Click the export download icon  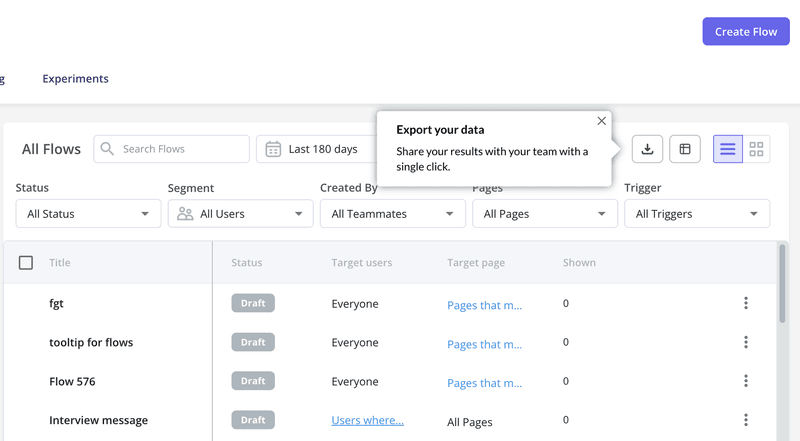pos(647,149)
